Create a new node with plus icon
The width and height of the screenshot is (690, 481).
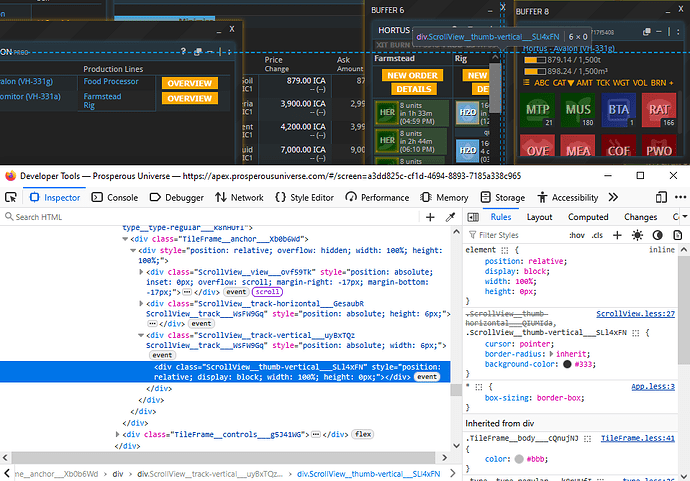430,217
